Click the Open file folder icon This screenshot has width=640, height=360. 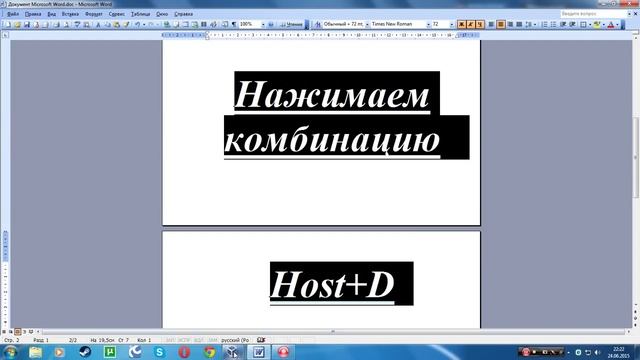click(x=17, y=24)
